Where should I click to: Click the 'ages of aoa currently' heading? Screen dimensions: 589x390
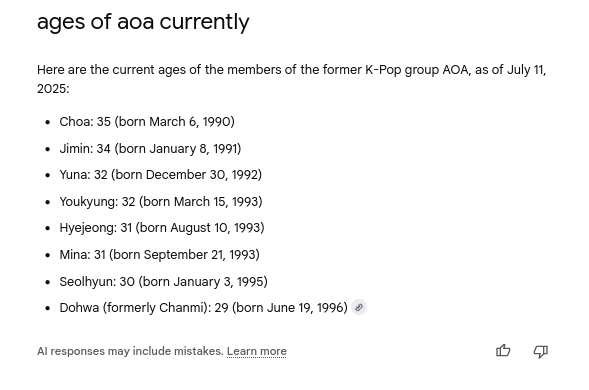[143, 21]
